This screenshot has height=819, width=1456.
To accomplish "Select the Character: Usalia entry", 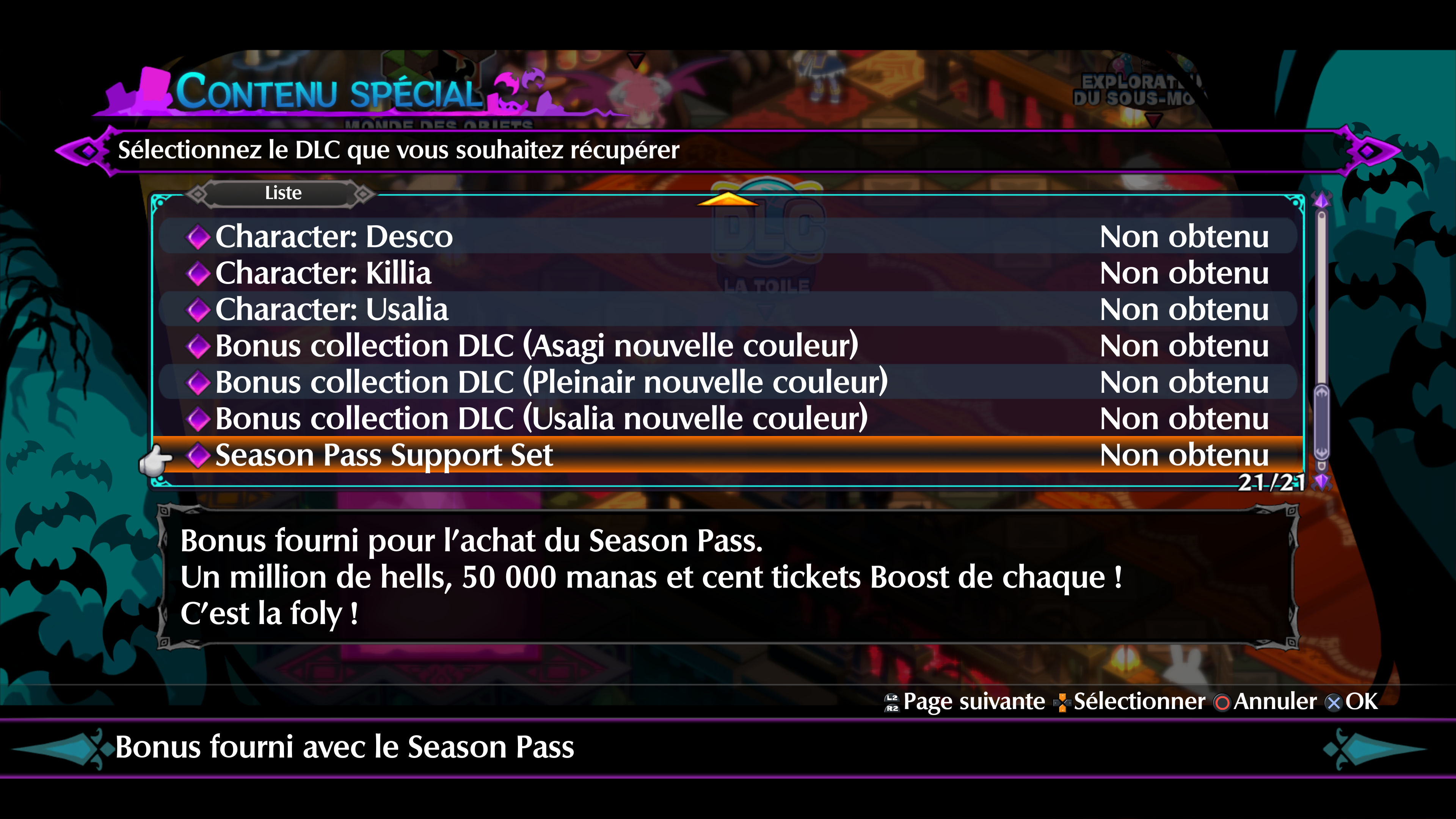I will coord(728,310).
